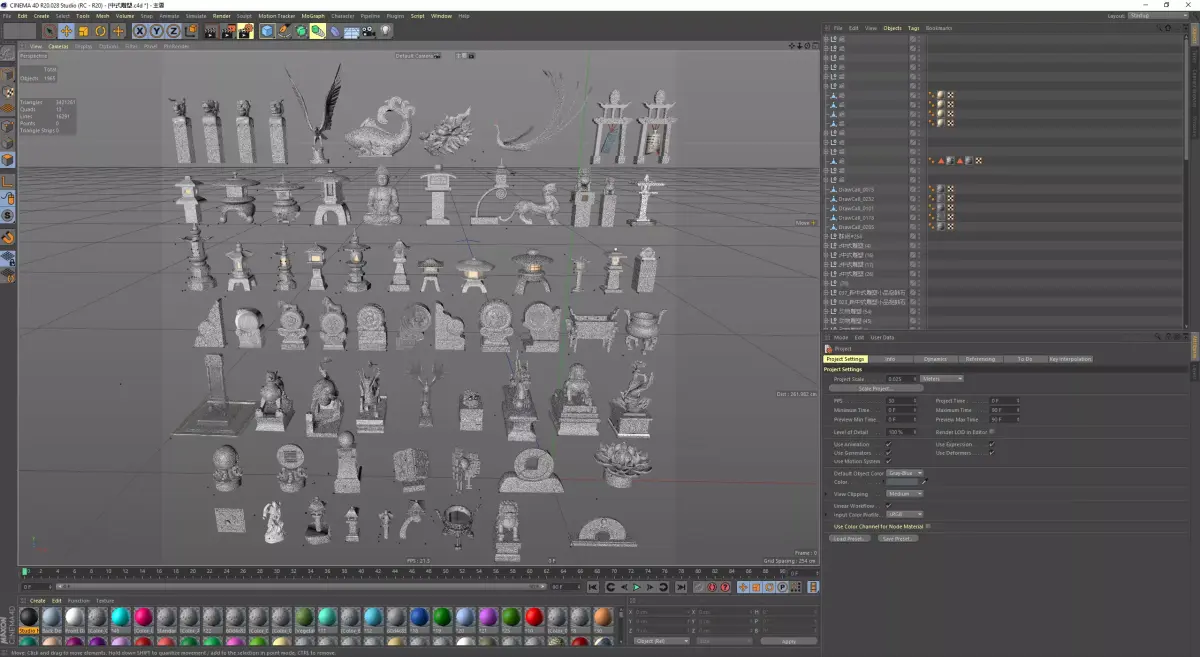Click the Scale Project button

pos(876,388)
